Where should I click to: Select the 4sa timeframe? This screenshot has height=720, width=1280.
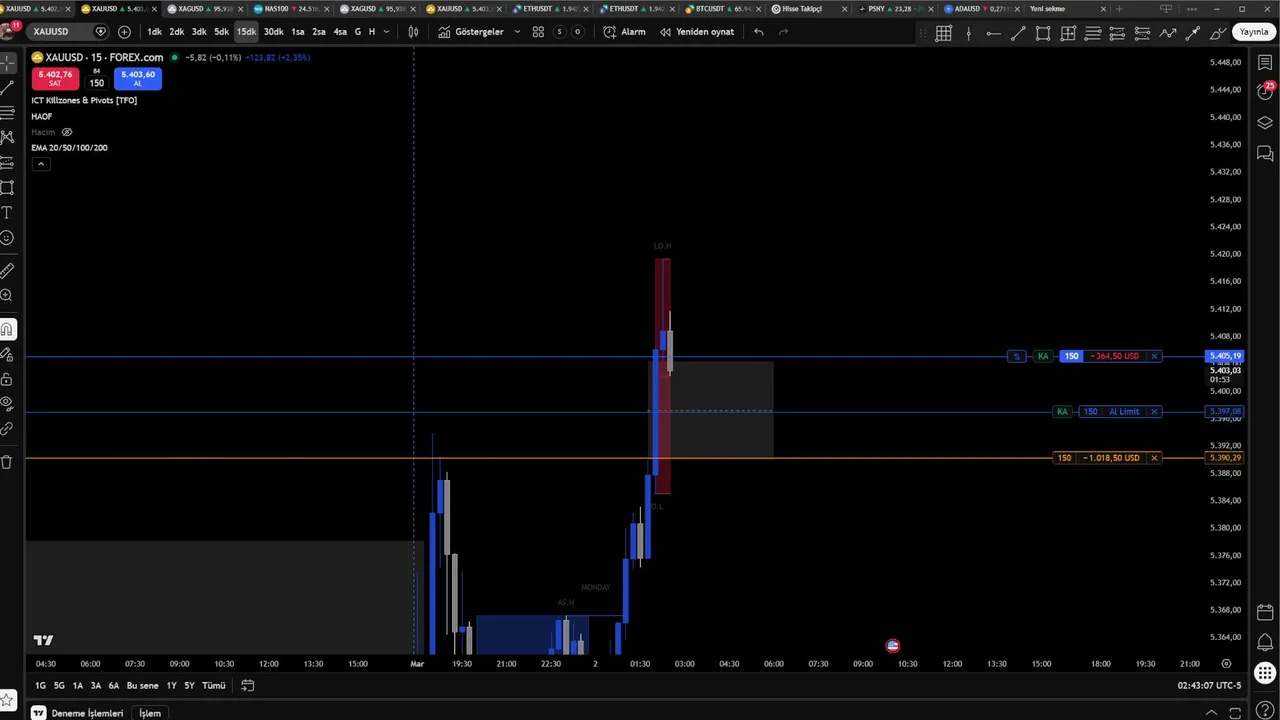click(x=340, y=31)
